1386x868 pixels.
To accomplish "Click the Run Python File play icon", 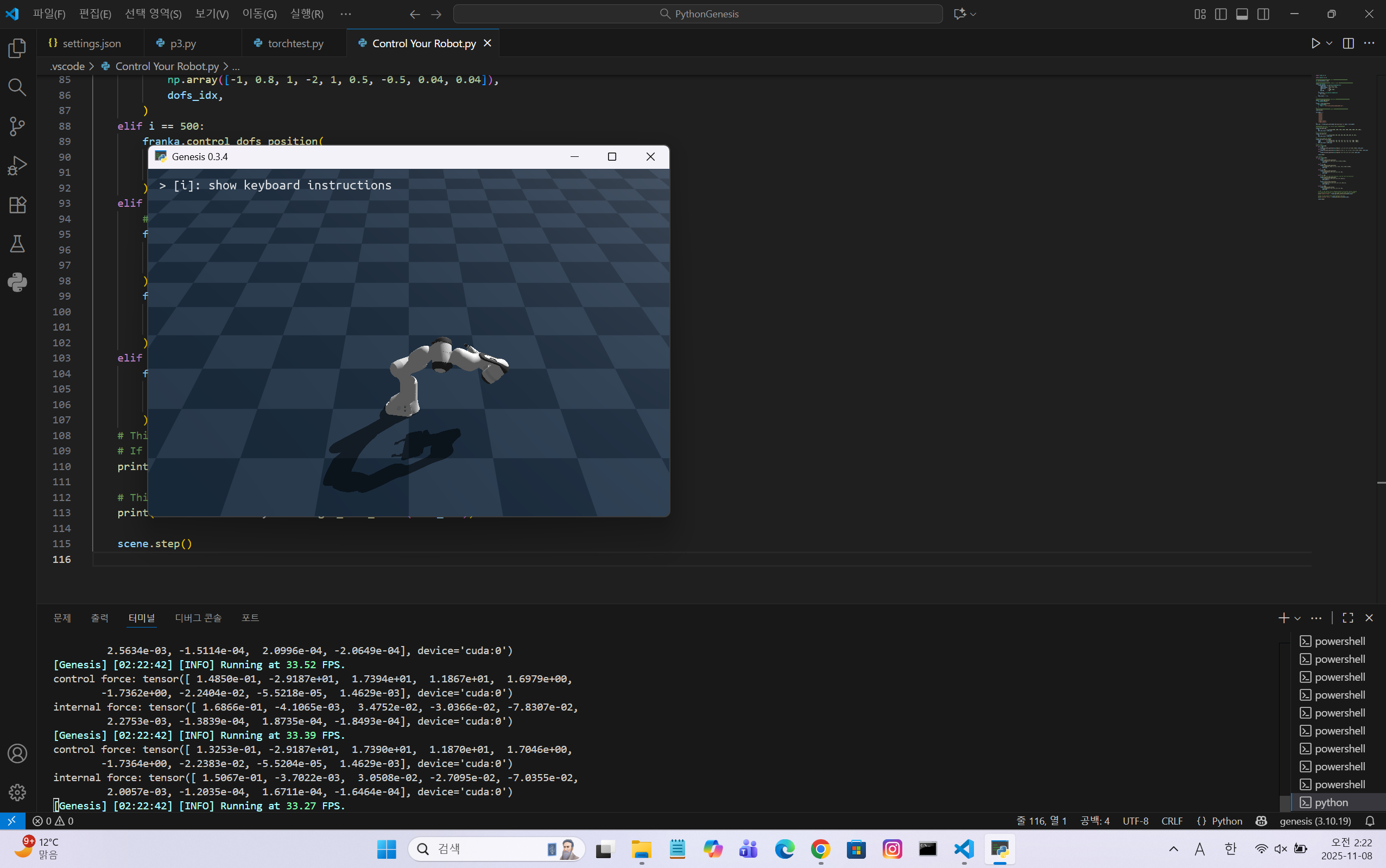I will (1315, 43).
